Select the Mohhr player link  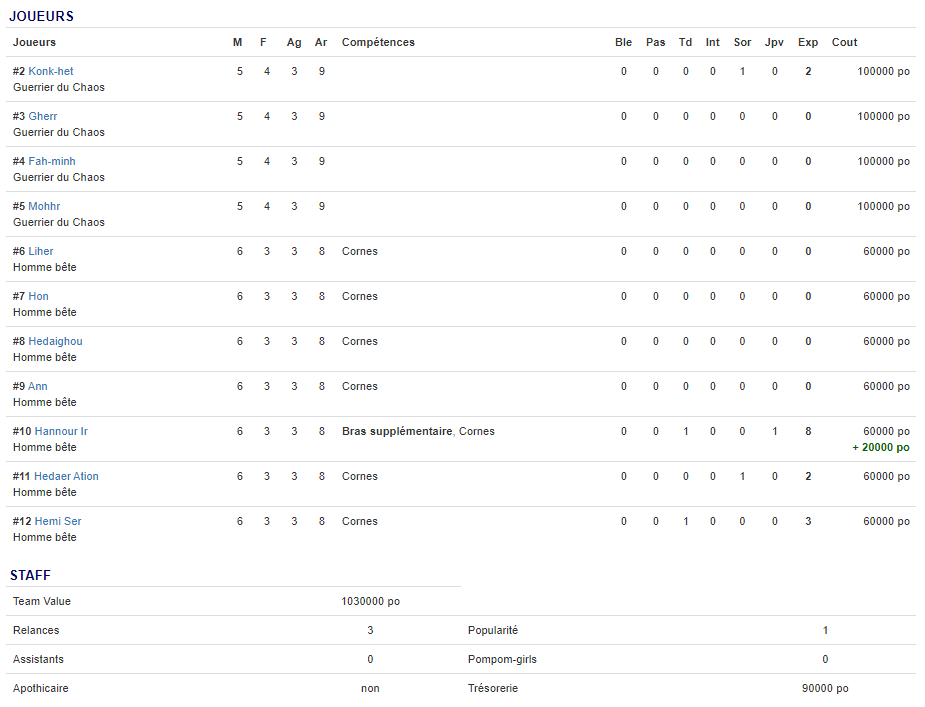[44, 206]
